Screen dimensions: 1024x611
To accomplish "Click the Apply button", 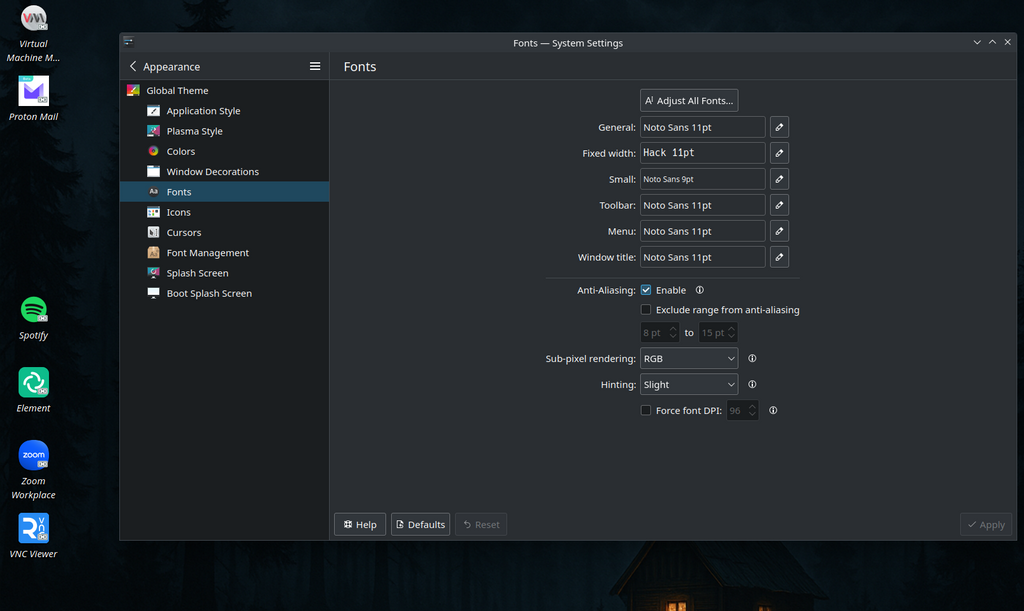I will click(x=986, y=524).
